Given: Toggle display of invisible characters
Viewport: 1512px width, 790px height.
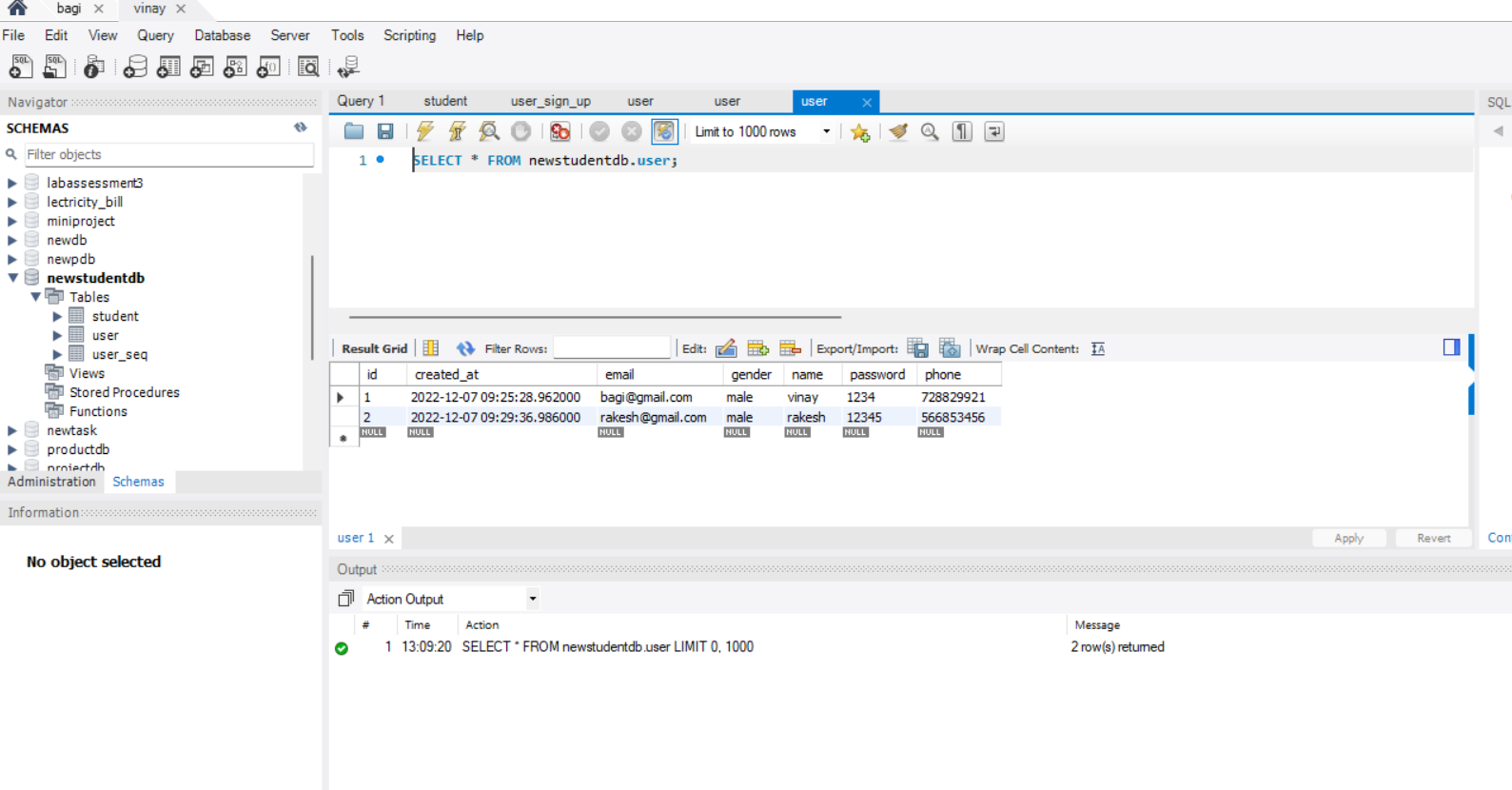Looking at the screenshot, I should click(x=962, y=131).
